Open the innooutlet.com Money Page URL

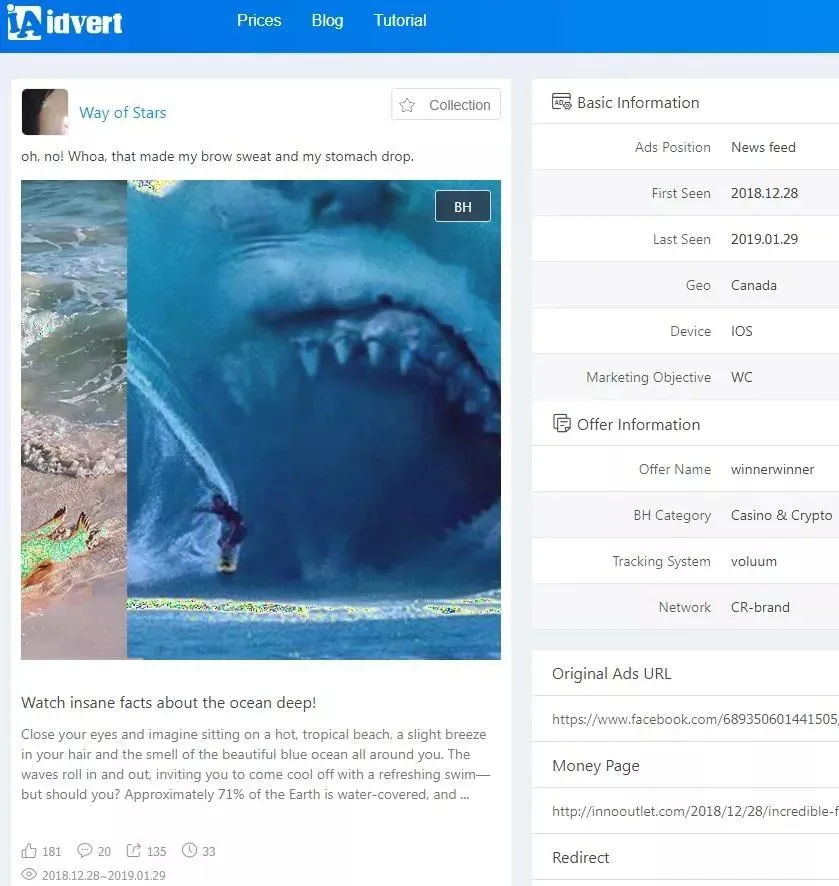point(695,811)
